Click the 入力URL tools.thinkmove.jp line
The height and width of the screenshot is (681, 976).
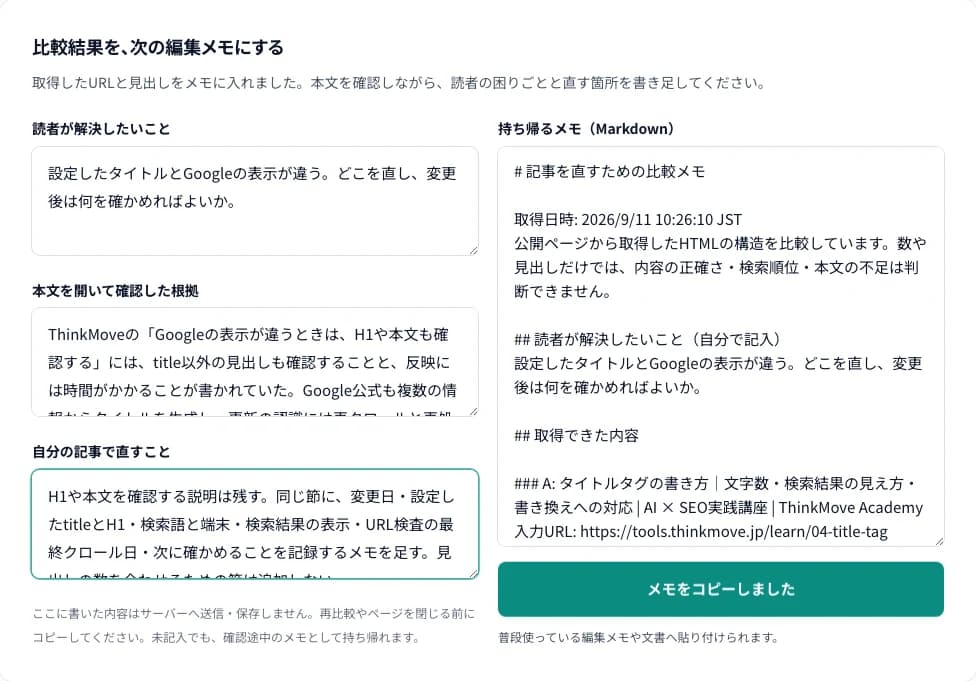click(x=701, y=532)
